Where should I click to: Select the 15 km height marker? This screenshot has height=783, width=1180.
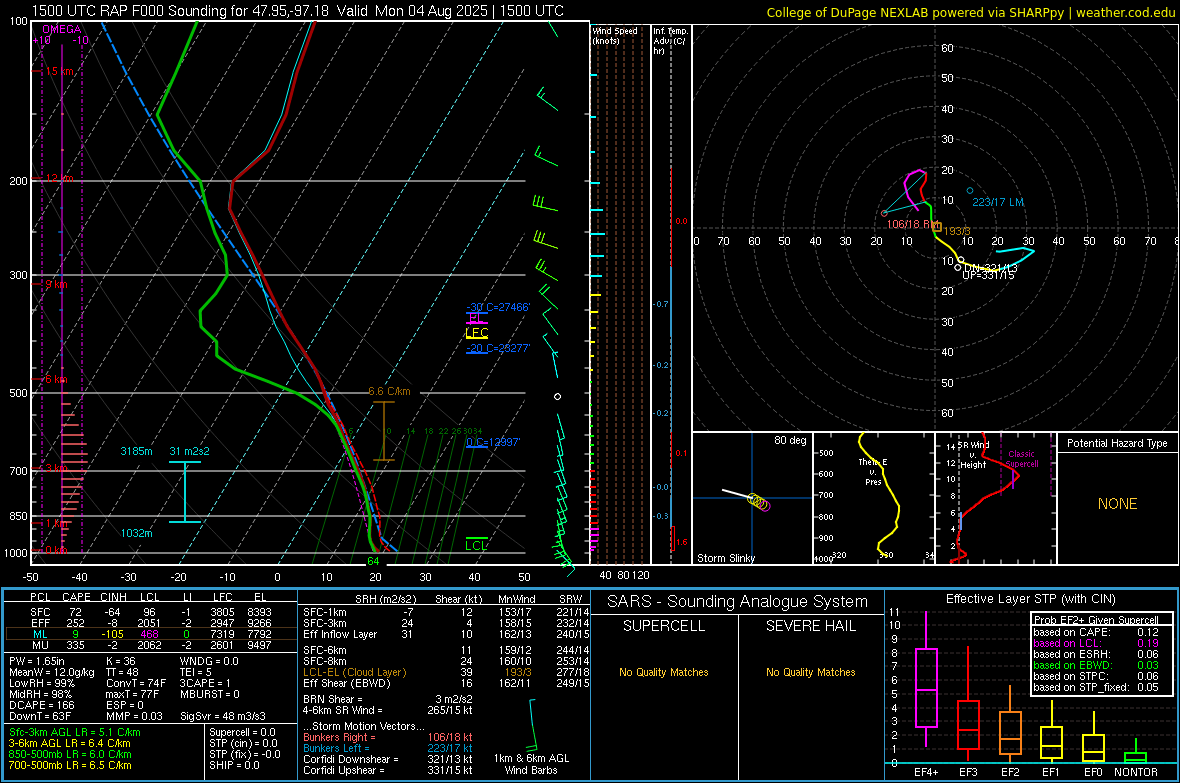[x=58, y=71]
